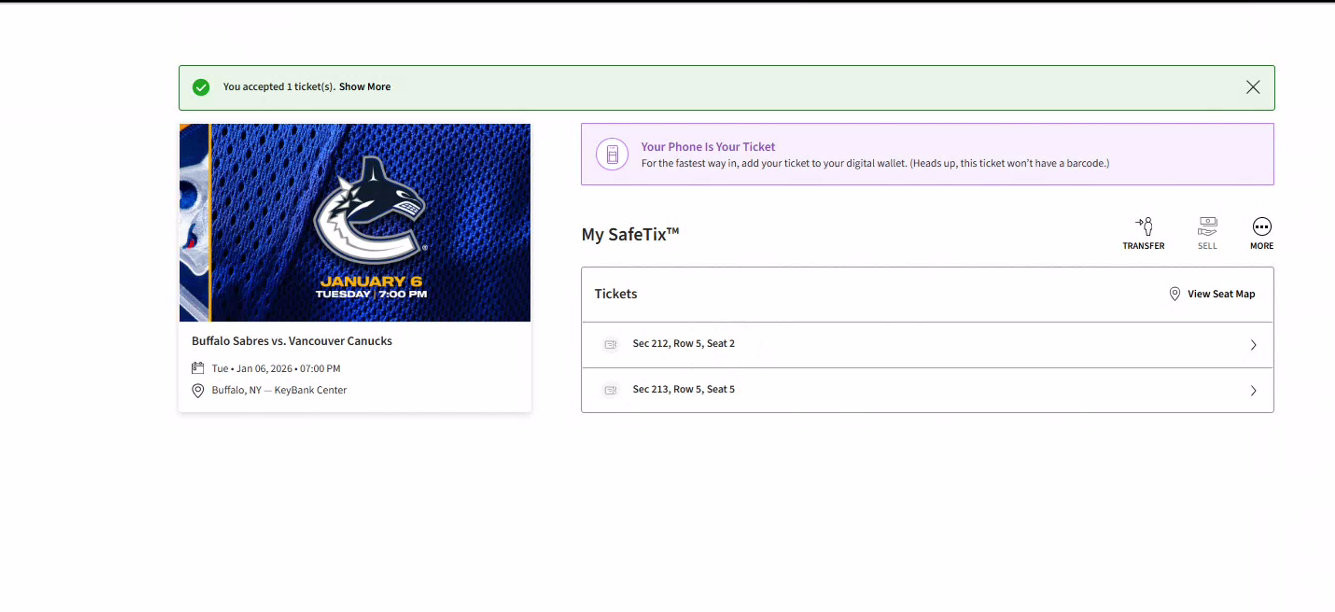
Task: Dismiss the accepted ticket notification banner
Action: coord(1253,87)
